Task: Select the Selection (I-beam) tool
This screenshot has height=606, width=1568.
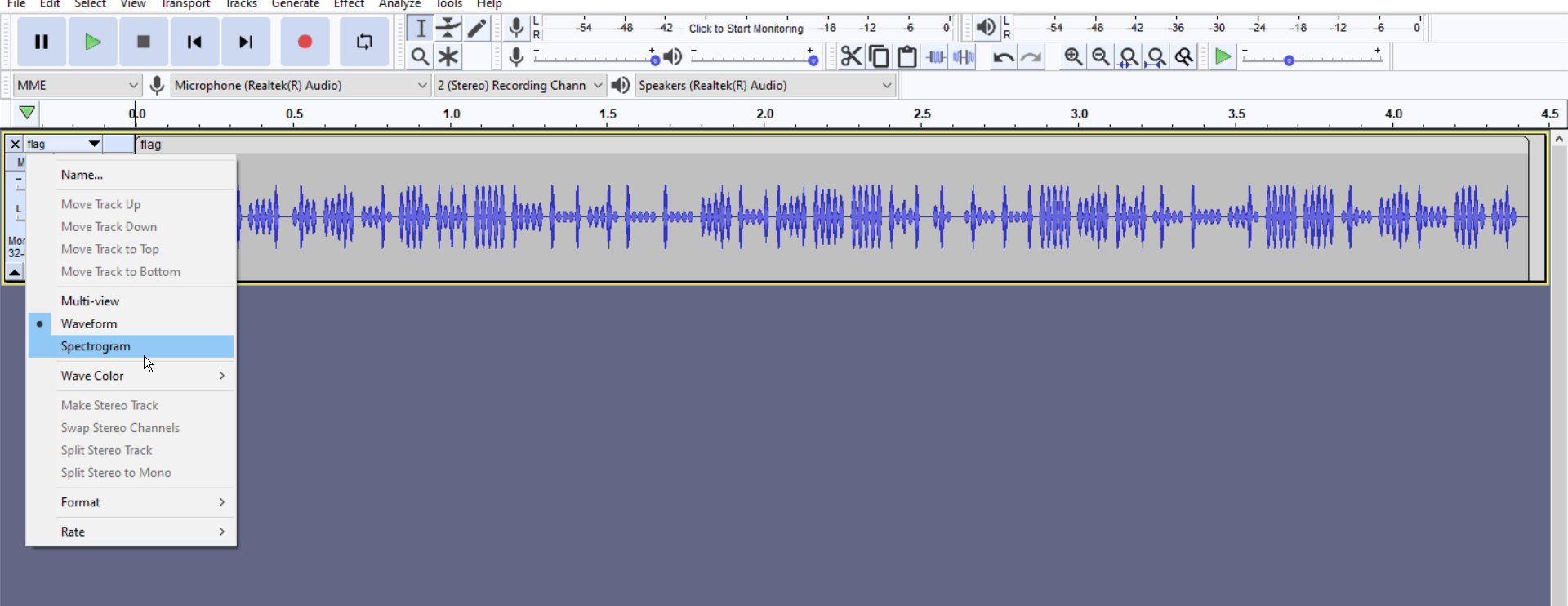Action: click(421, 28)
